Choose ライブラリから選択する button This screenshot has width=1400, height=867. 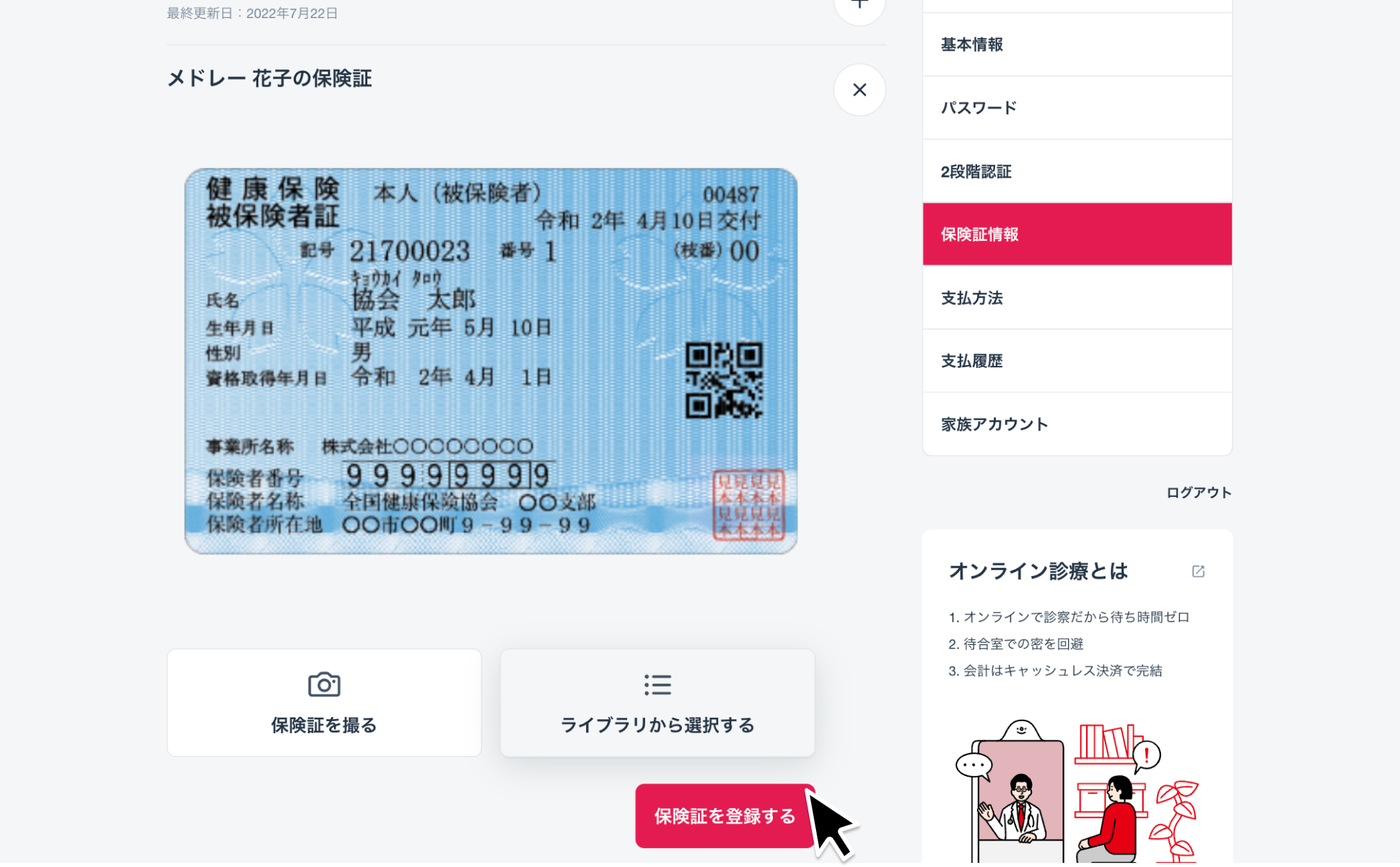[657, 702]
